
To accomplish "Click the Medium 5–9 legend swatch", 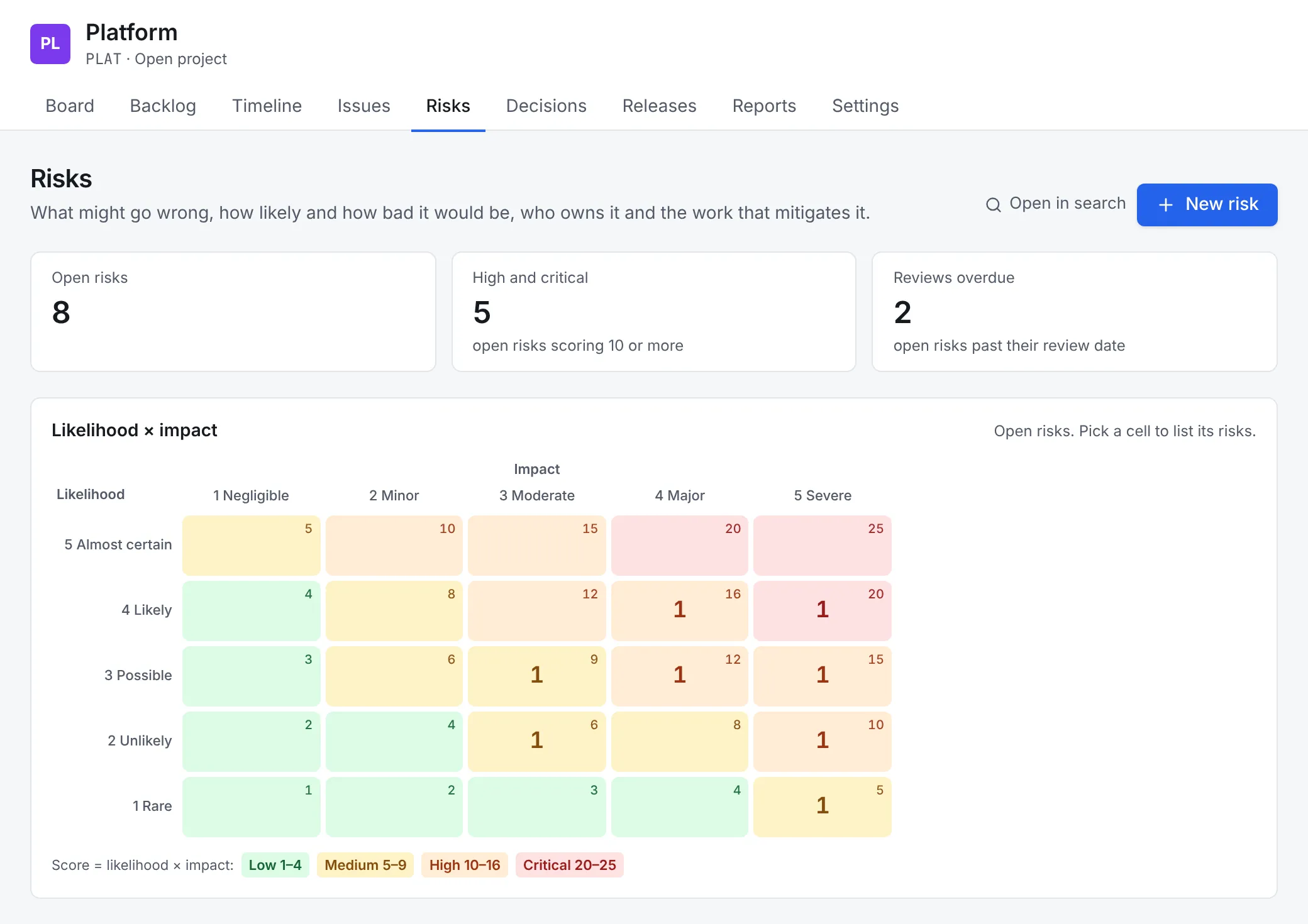I will click(365, 865).
